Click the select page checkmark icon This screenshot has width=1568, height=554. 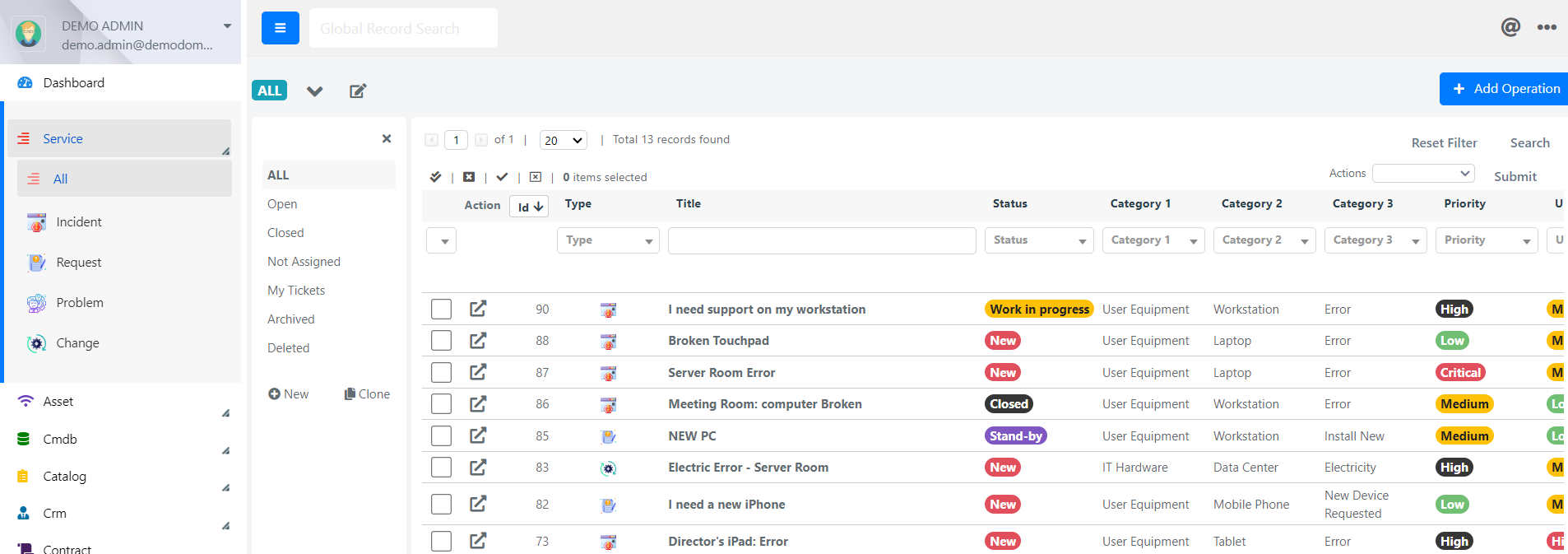point(502,177)
